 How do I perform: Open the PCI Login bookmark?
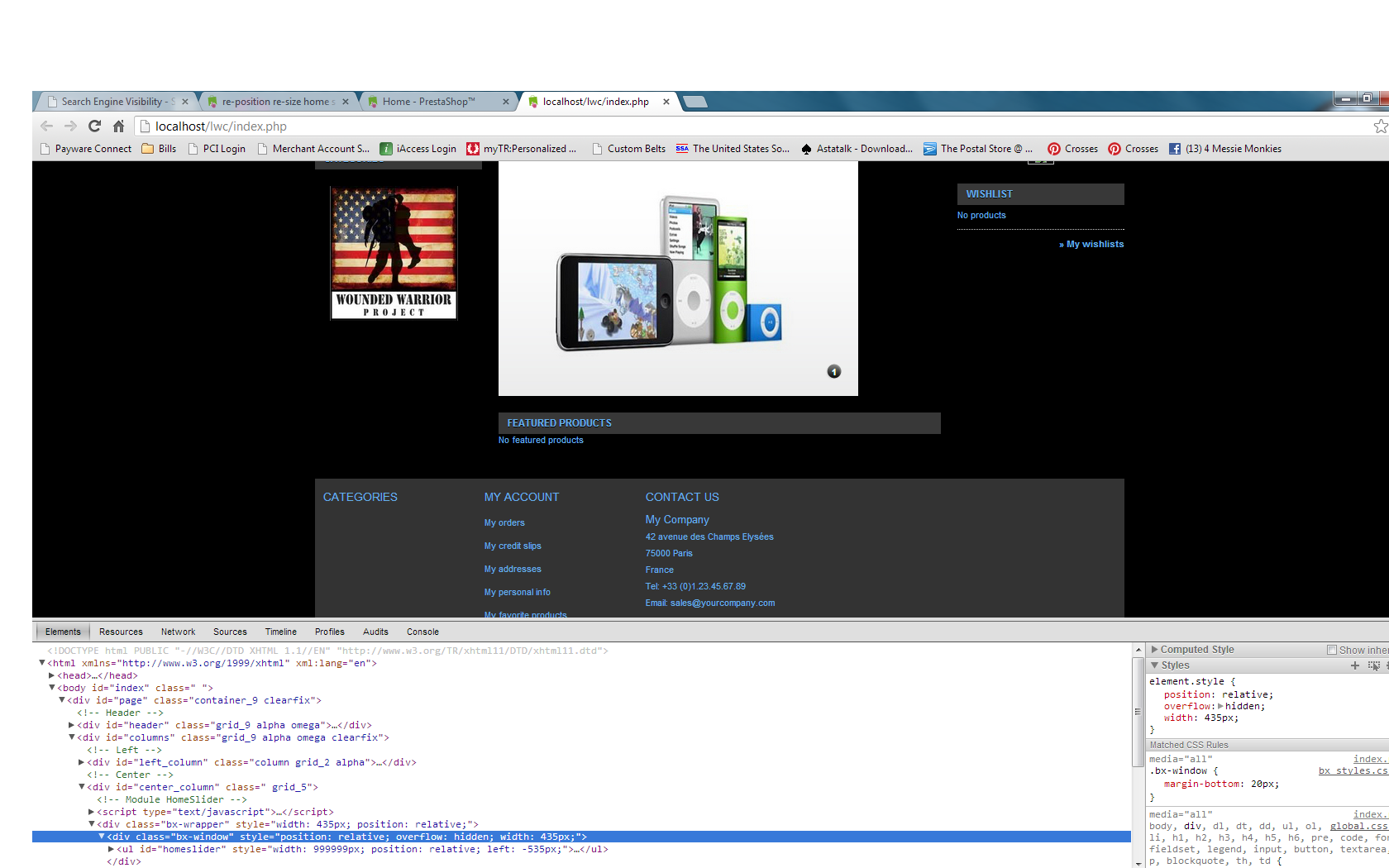(217, 149)
